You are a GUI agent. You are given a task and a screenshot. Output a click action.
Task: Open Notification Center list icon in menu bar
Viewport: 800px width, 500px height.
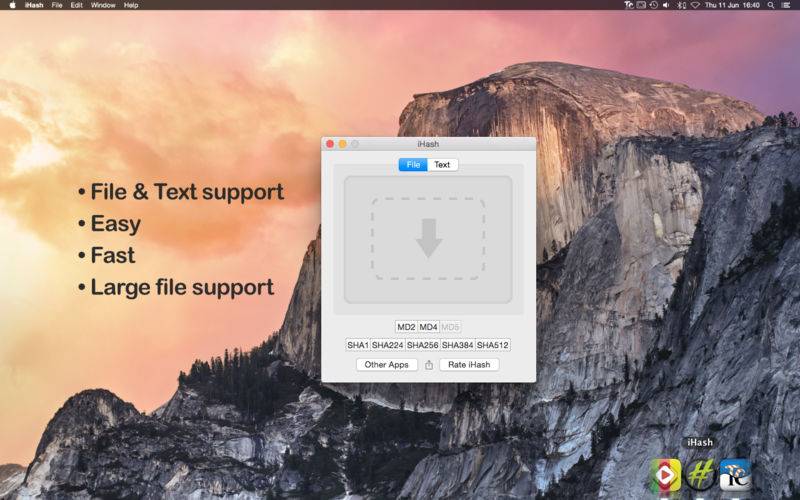pyautogui.click(x=788, y=5)
